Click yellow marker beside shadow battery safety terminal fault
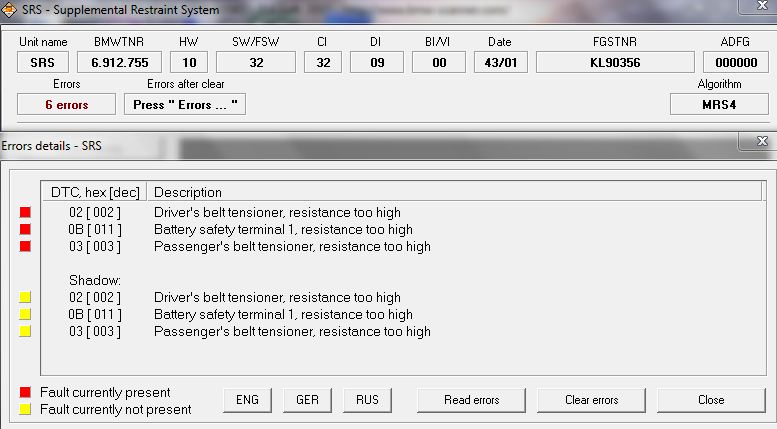777x429 pixels. coord(25,315)
